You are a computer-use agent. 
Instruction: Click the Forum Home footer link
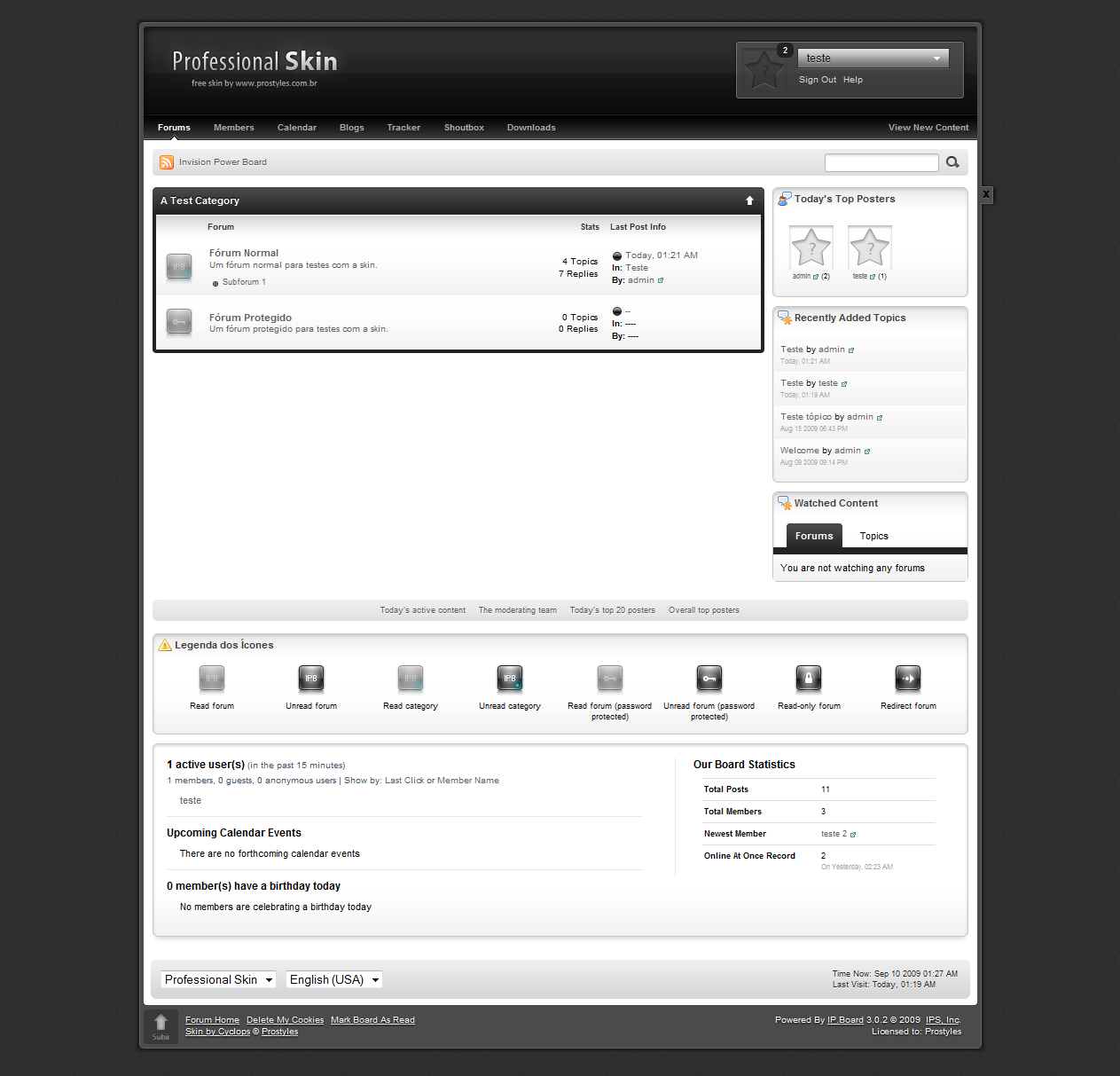click(x=212, y=1020)
